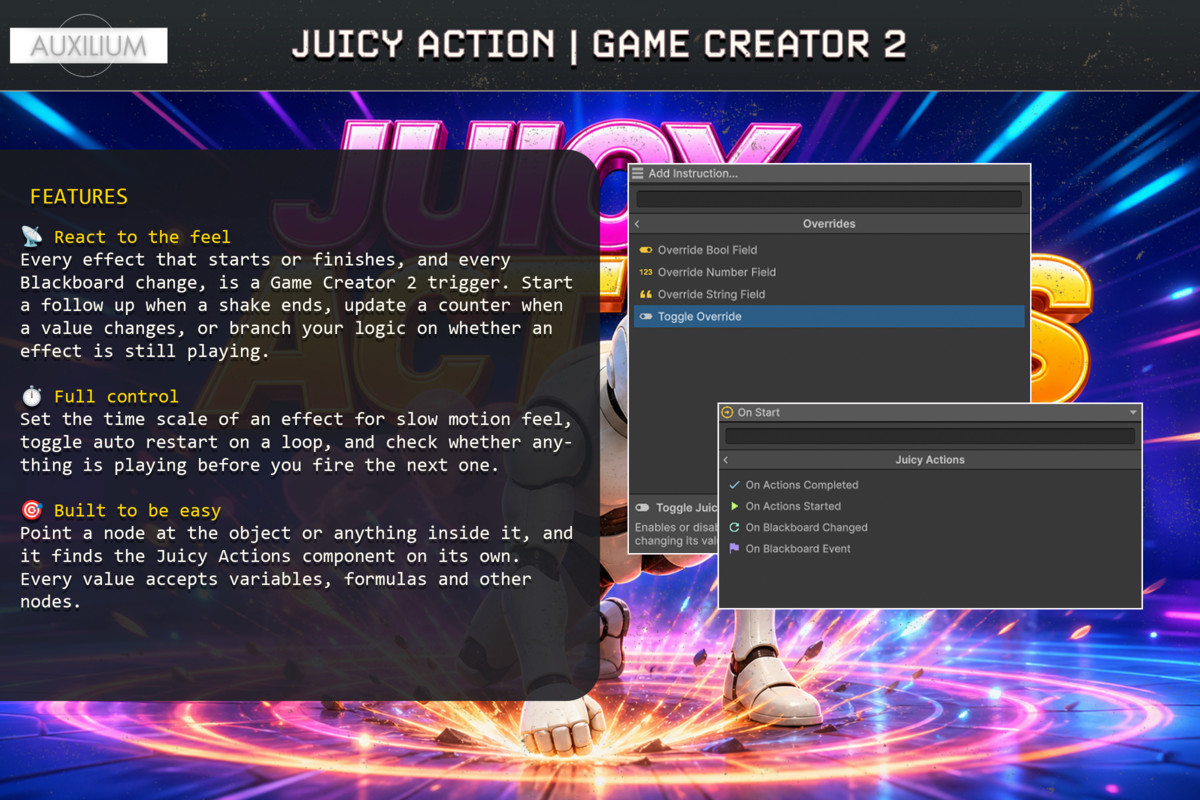Select the Override Bool Field instruction
This screenshot has height=800, width=1200.
tap(829, 250)
